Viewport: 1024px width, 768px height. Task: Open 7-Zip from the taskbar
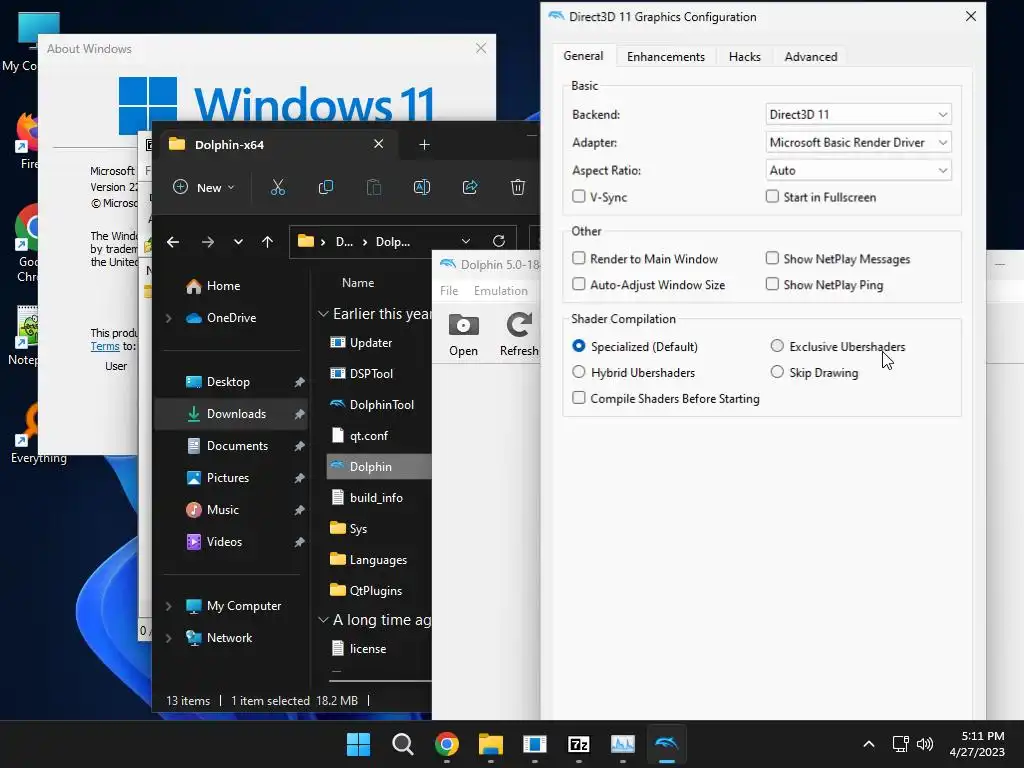point(579,744)
